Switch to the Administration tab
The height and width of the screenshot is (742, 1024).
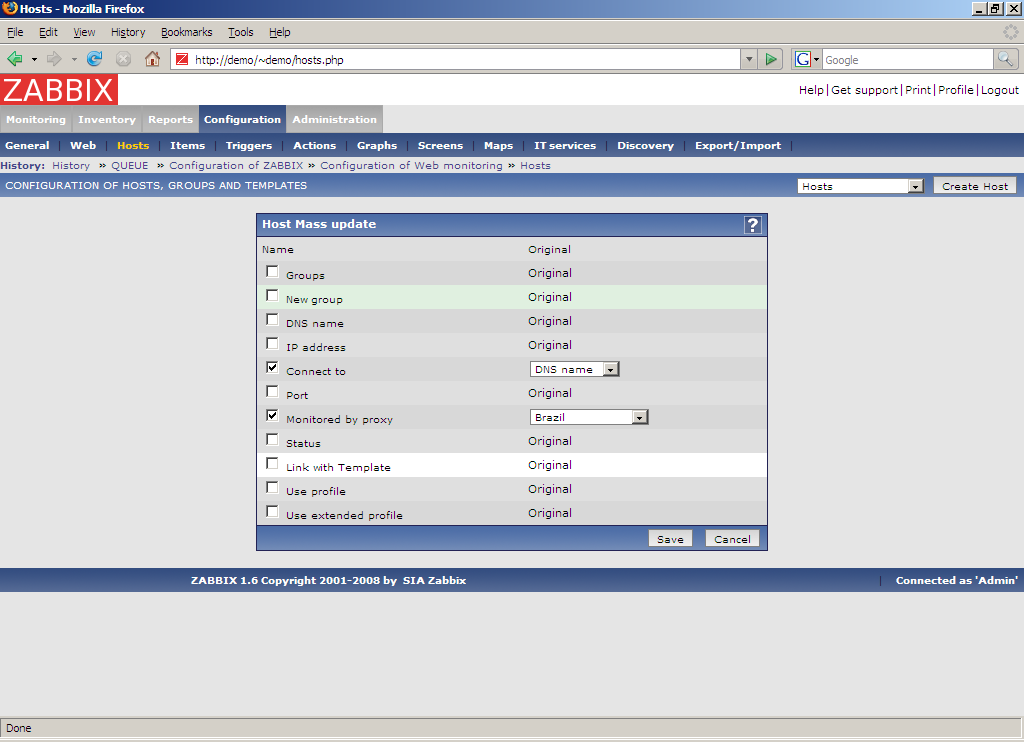pos(334,120)
